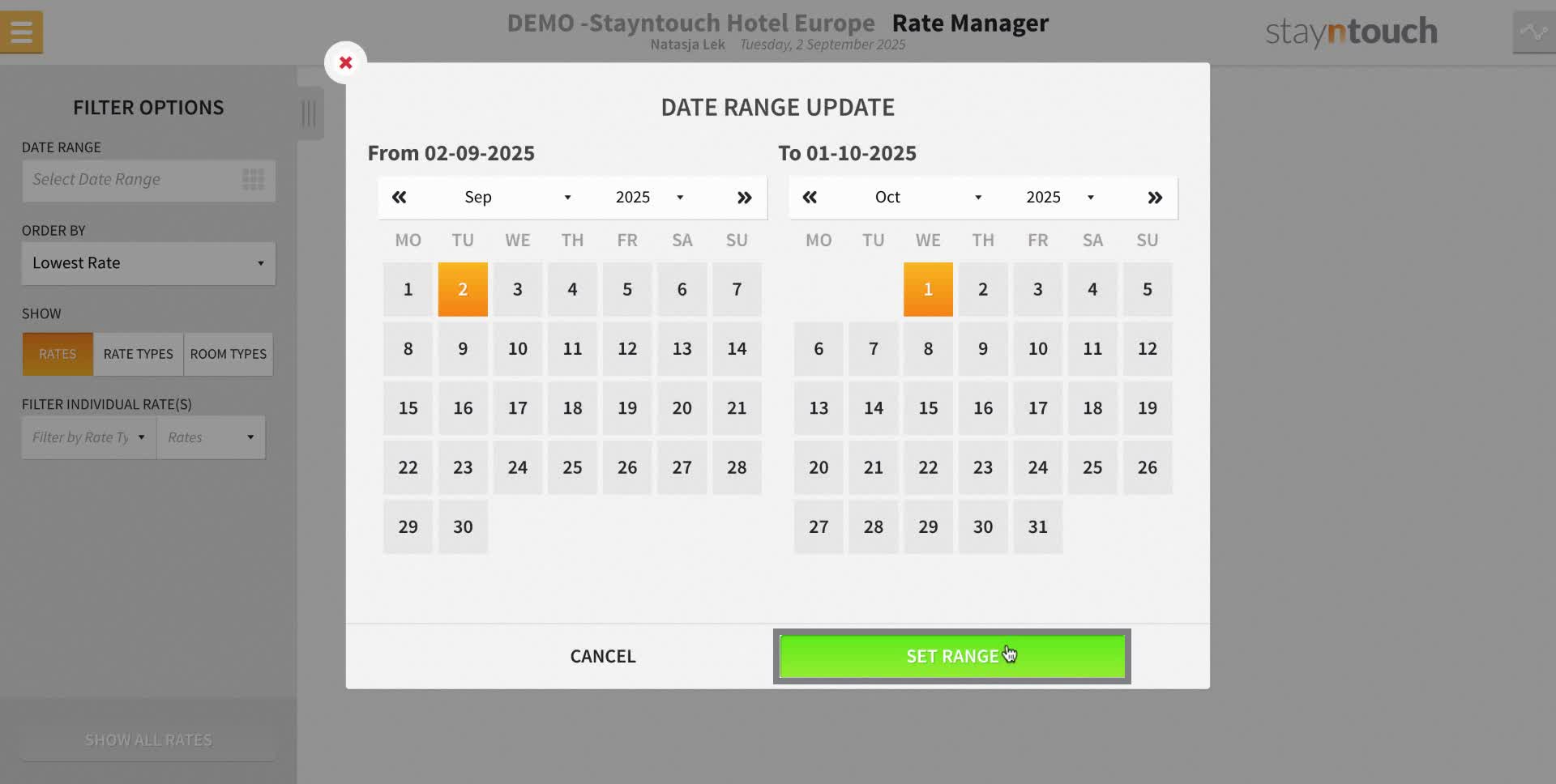Select September 24 in From calendar
The width and height of the screenshot is (1556, 784).
[517, 467]
